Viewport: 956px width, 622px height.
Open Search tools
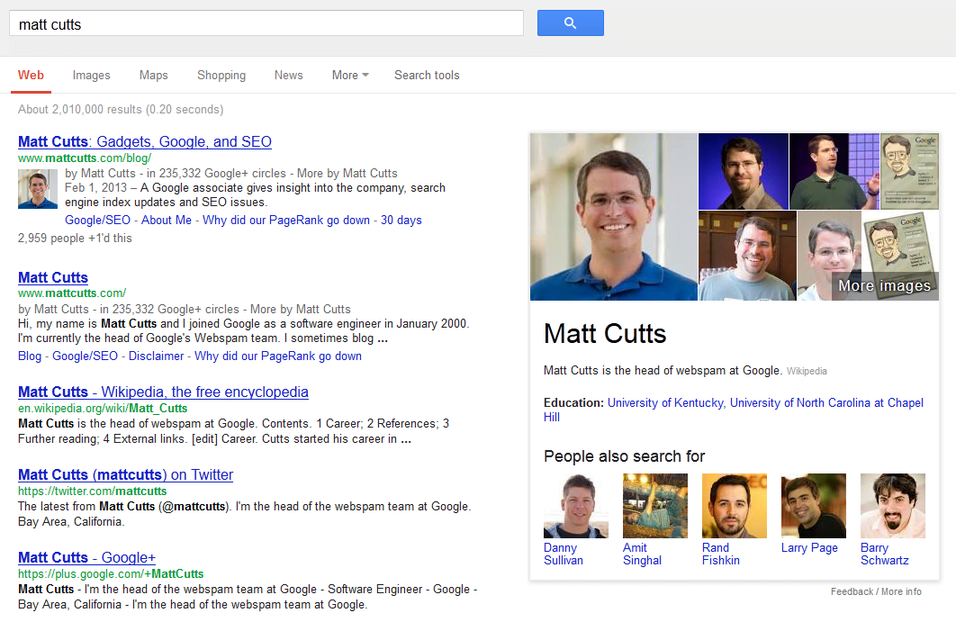[x=427, y=75]
